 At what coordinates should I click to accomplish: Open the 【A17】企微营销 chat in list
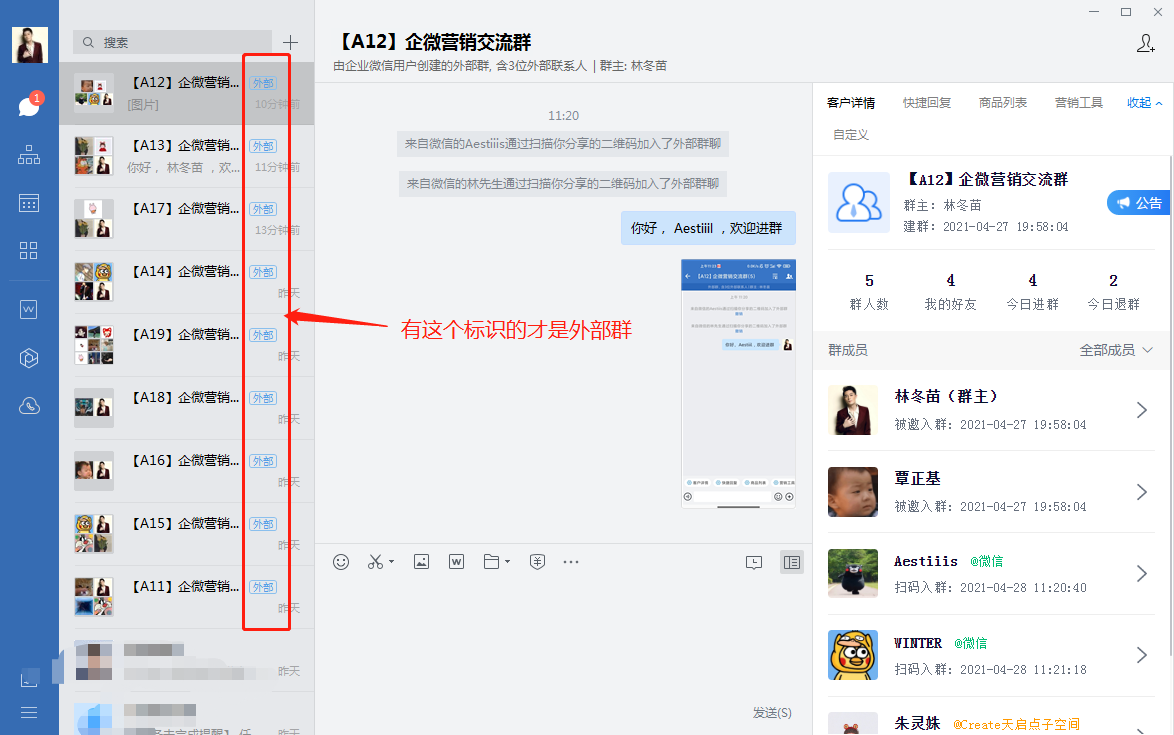(x=186, y=219)
